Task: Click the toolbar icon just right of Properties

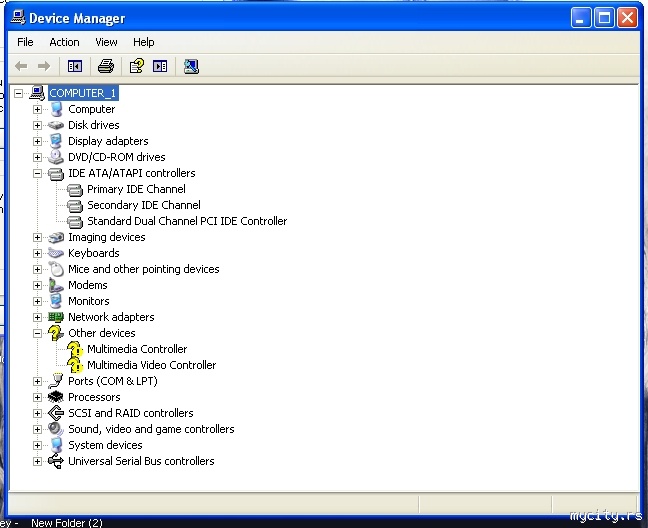Action: pos(160,66)
